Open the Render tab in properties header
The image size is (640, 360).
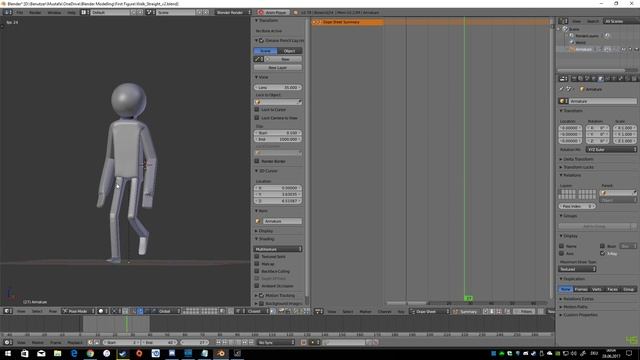pos(573,79)
